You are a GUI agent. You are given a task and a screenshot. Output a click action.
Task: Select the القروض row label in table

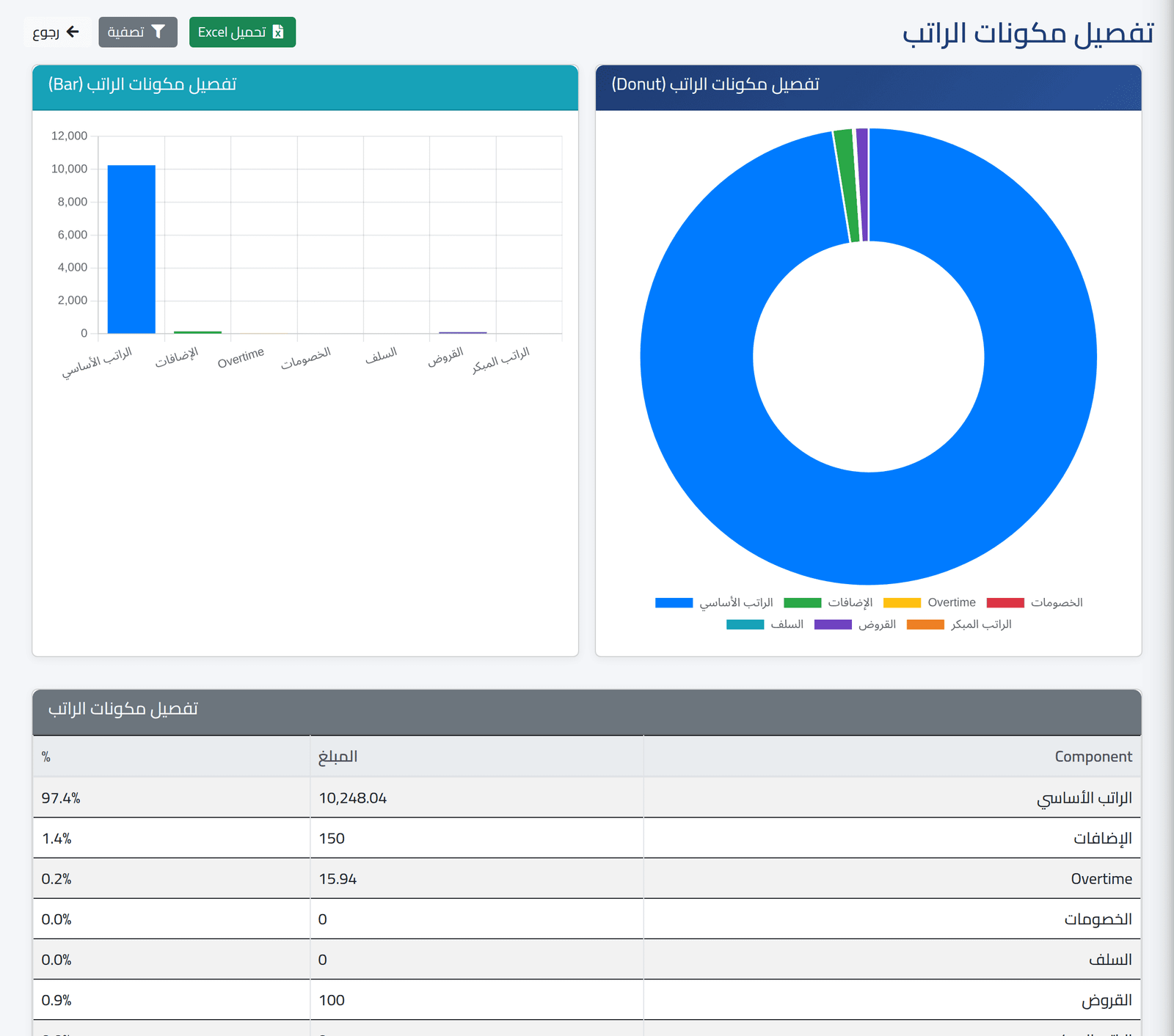pos(1106,1000)
